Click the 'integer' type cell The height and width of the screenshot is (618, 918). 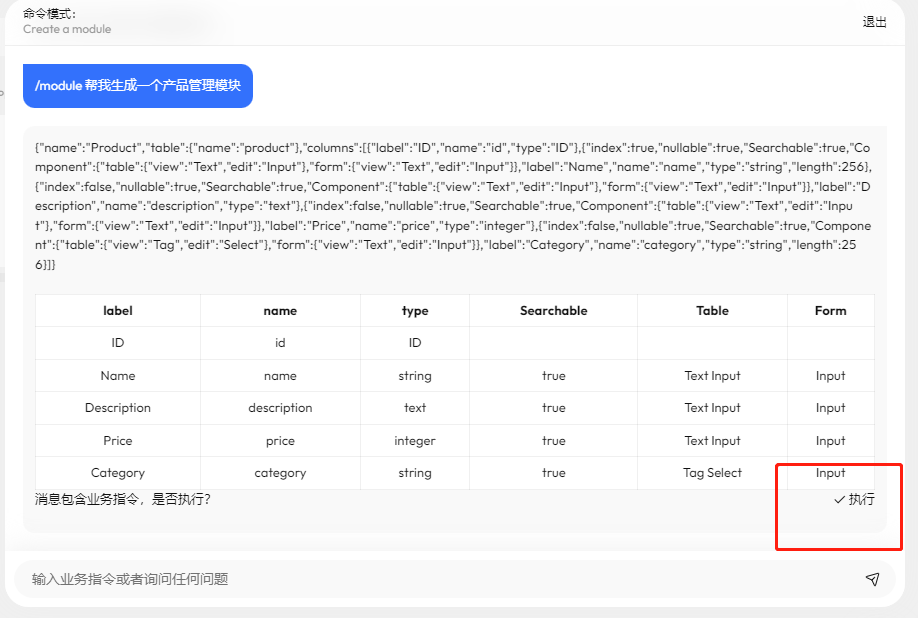click(415, 441)
